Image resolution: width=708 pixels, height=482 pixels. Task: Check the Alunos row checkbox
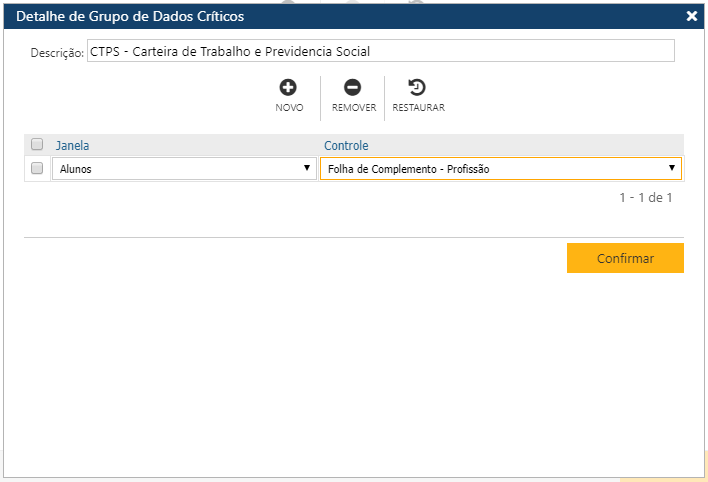click(37, 168)
